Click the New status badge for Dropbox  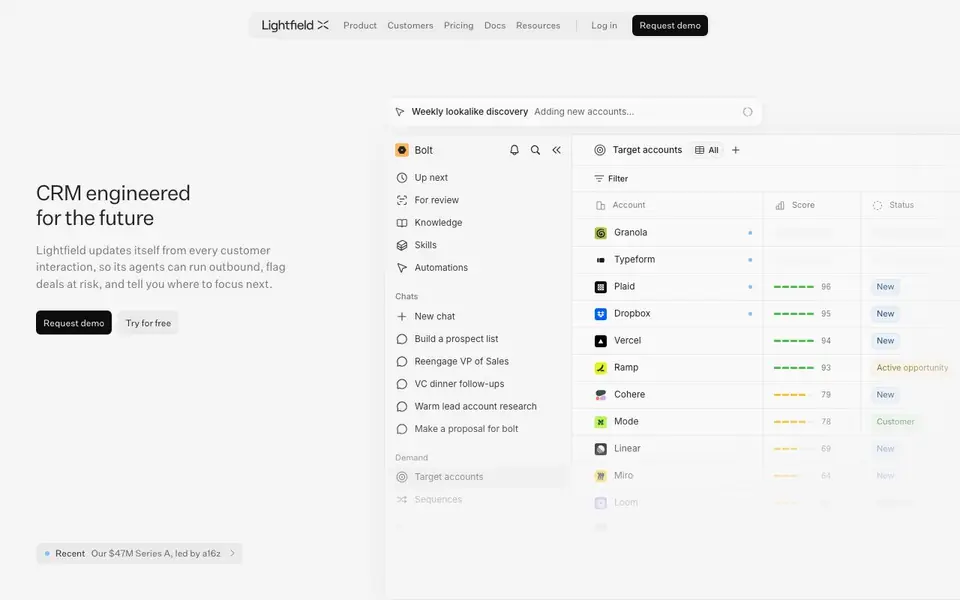coord(885,313)
